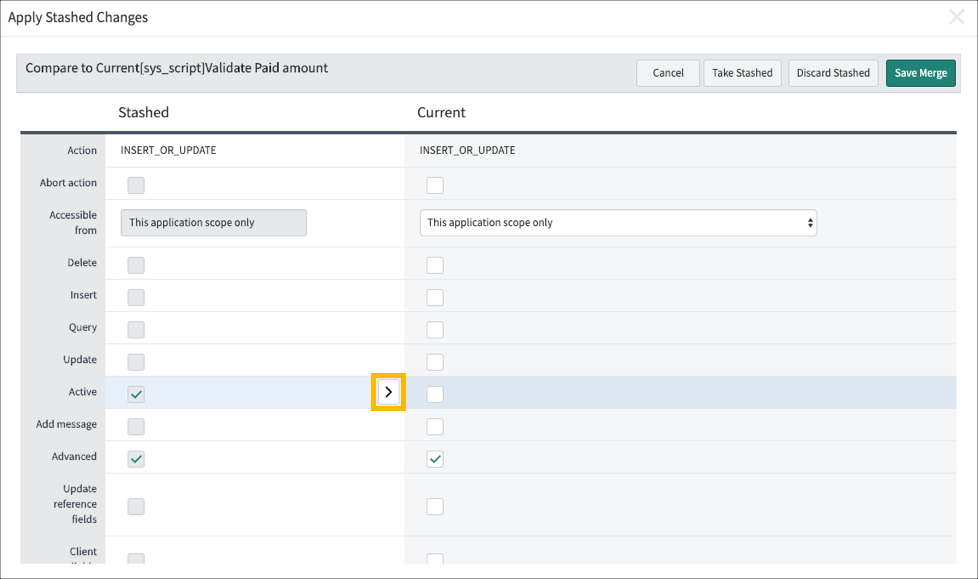978x579 pixels.
Task: Click the arrow to copy Active value to Current
Action: 388,392
